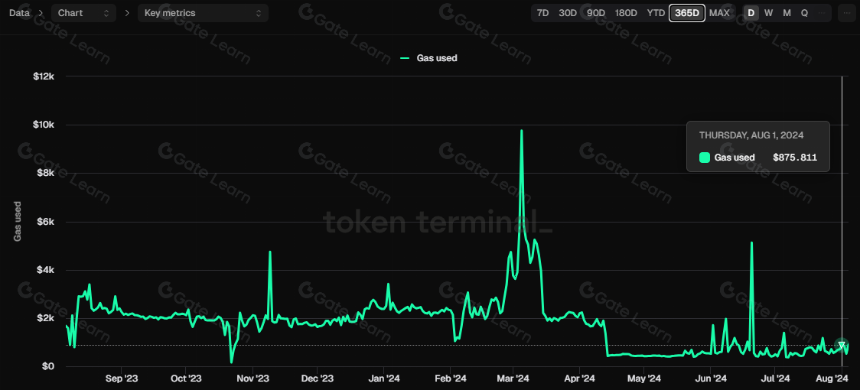The height and width of the screenshot is (390, 860).
Task: Select the 365D time range
Action: (x=687, y=13)
